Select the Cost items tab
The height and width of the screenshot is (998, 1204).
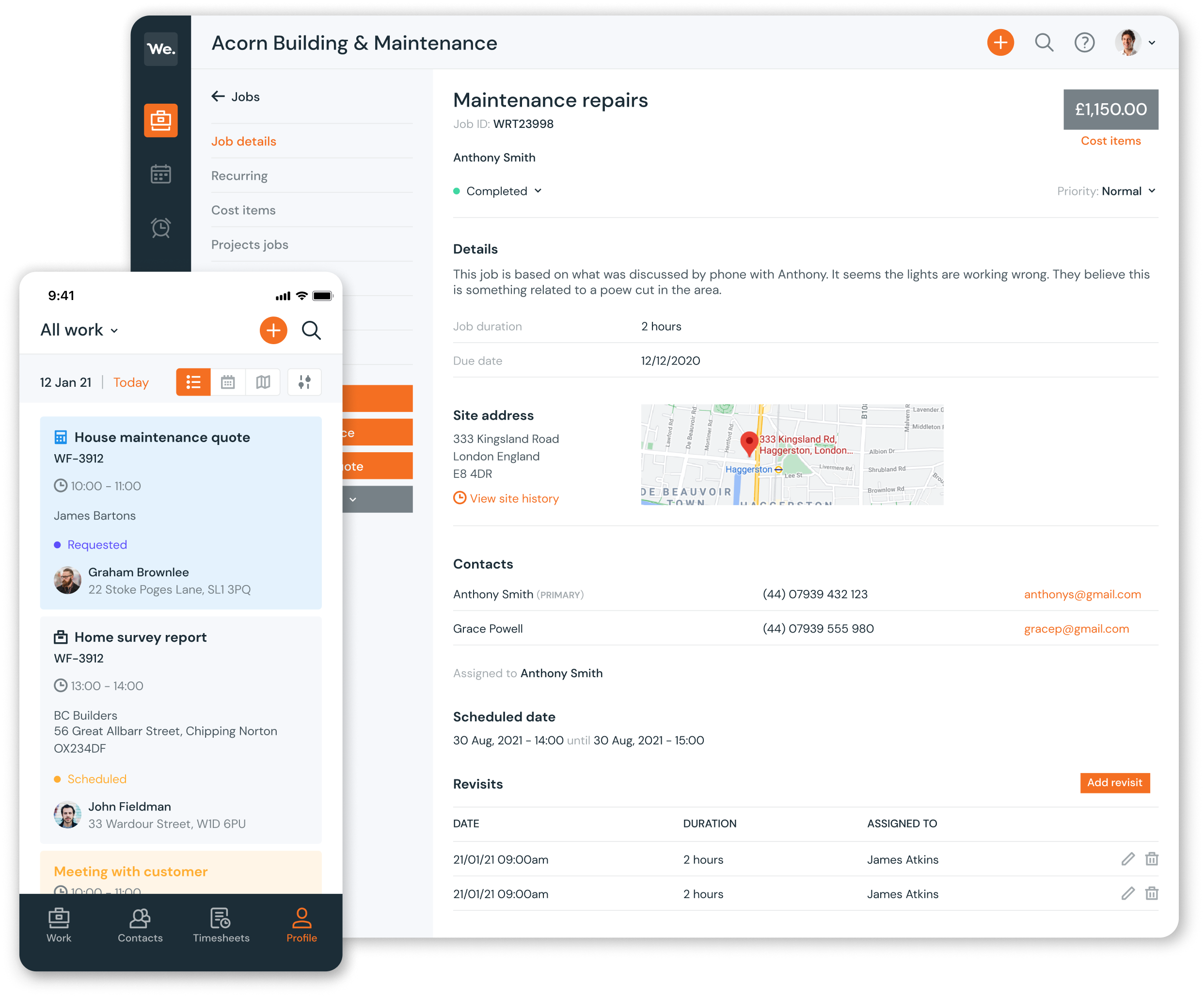coord(243,209)
